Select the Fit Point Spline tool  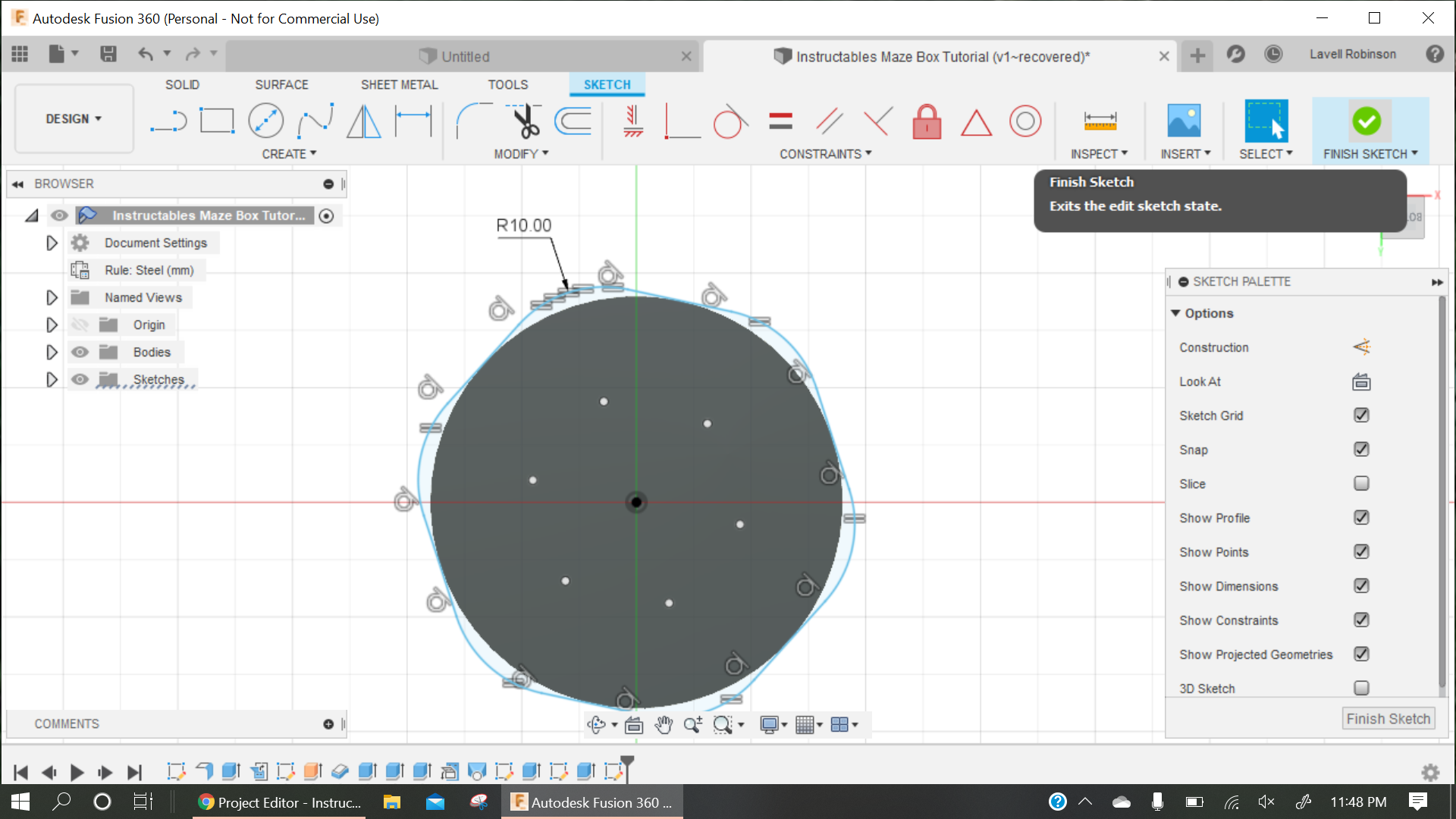pos(315,121)
